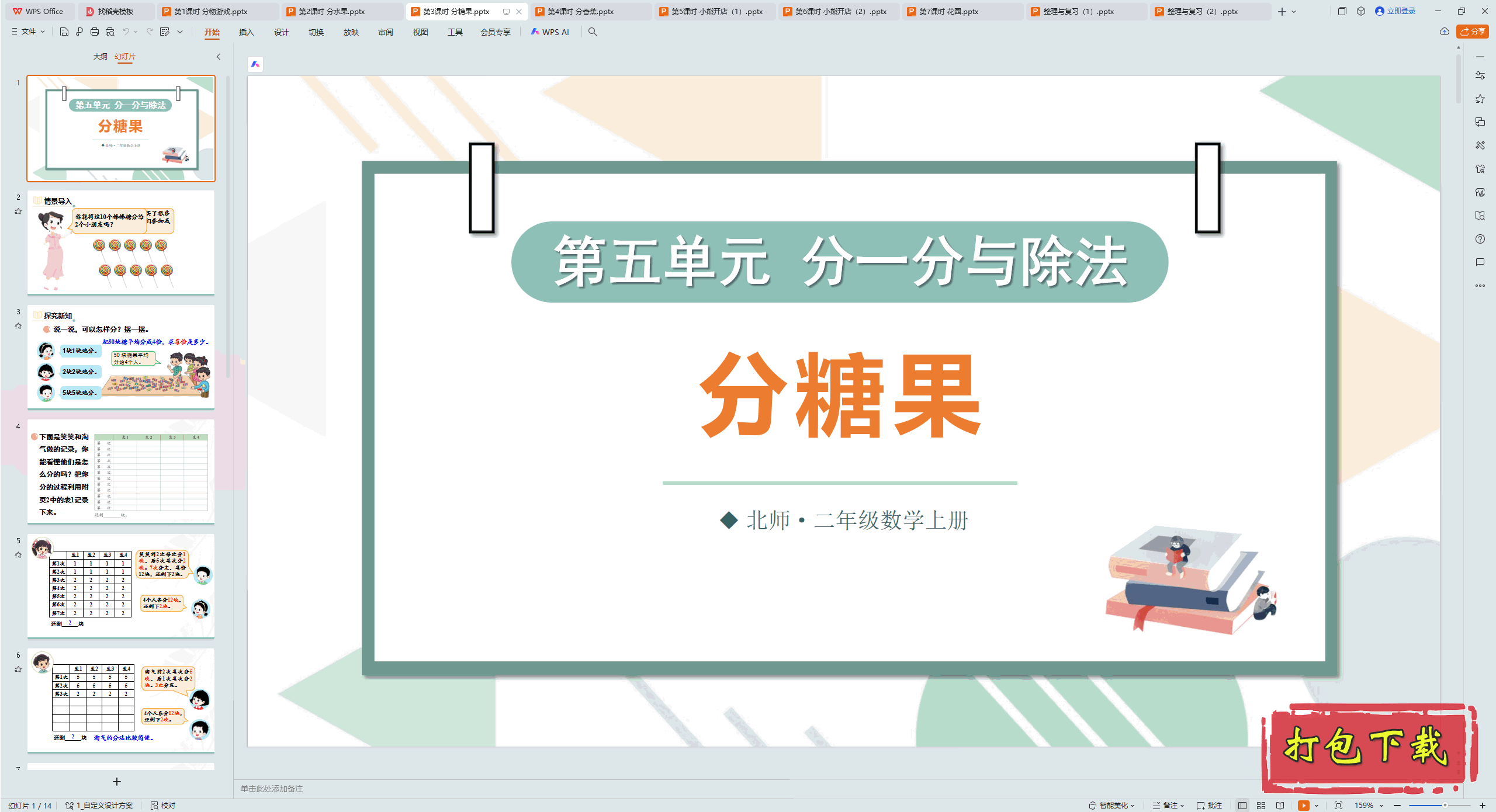
Task: Click the 分享 share button
Action: pyautogui.click(x=1473, y=32)
